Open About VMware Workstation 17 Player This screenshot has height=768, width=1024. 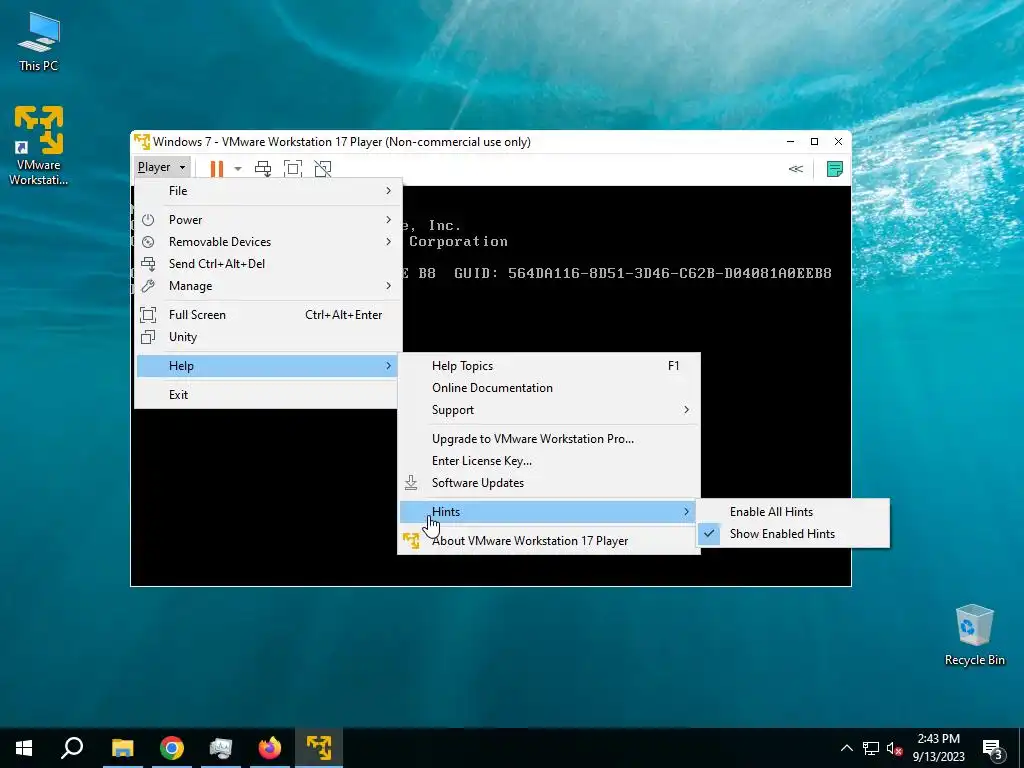point(549,541)
